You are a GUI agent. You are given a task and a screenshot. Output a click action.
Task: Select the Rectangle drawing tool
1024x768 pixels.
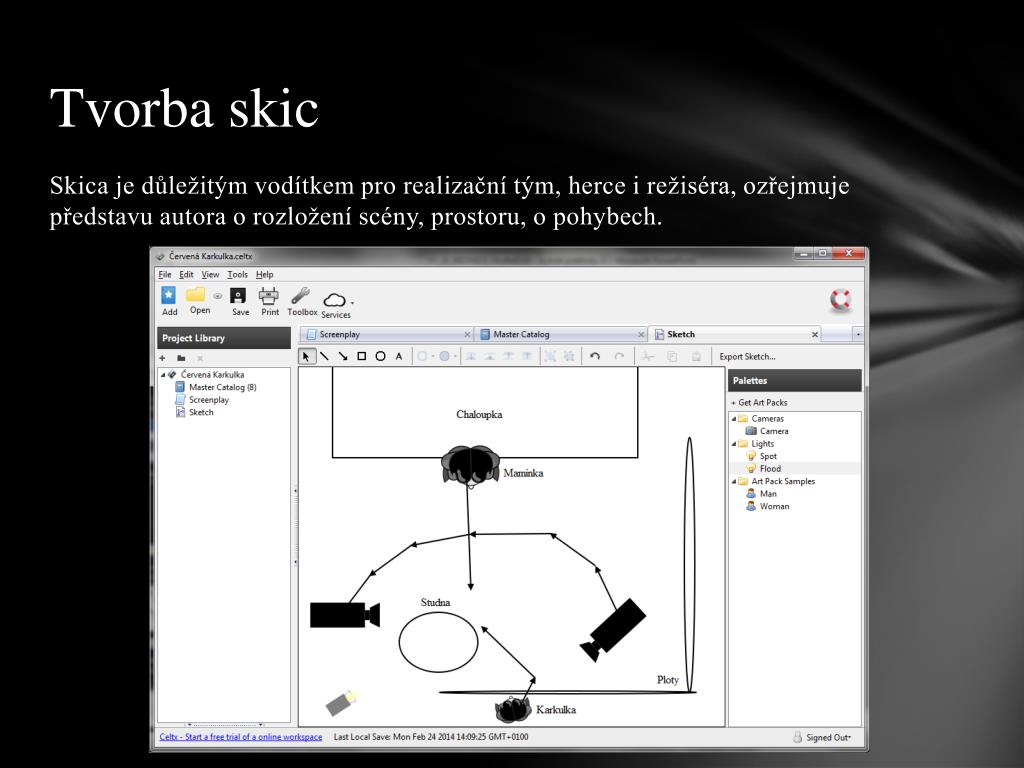click(x=362, y=357)
